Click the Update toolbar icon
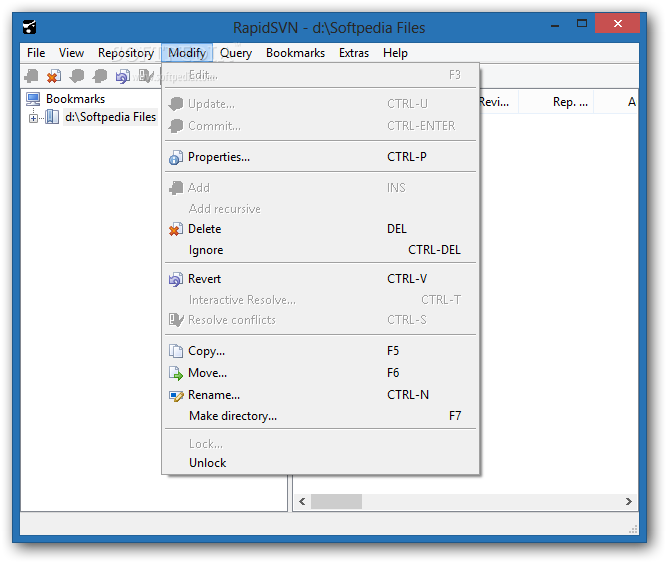Image resolution: width=667 pixels, height=563 pixels. tap(77, 76)
